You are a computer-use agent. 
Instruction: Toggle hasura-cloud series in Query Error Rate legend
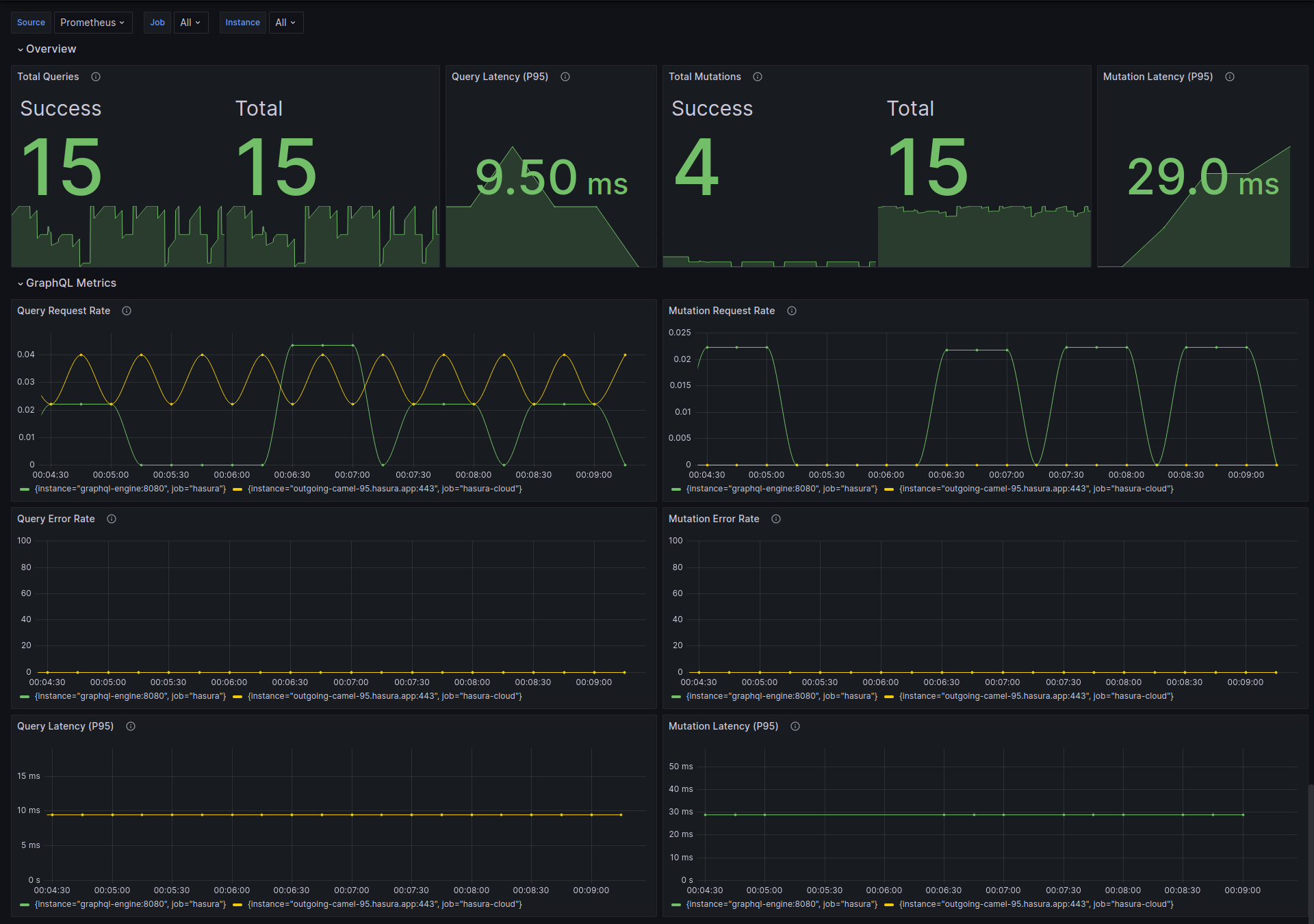[x=385, y=696]
